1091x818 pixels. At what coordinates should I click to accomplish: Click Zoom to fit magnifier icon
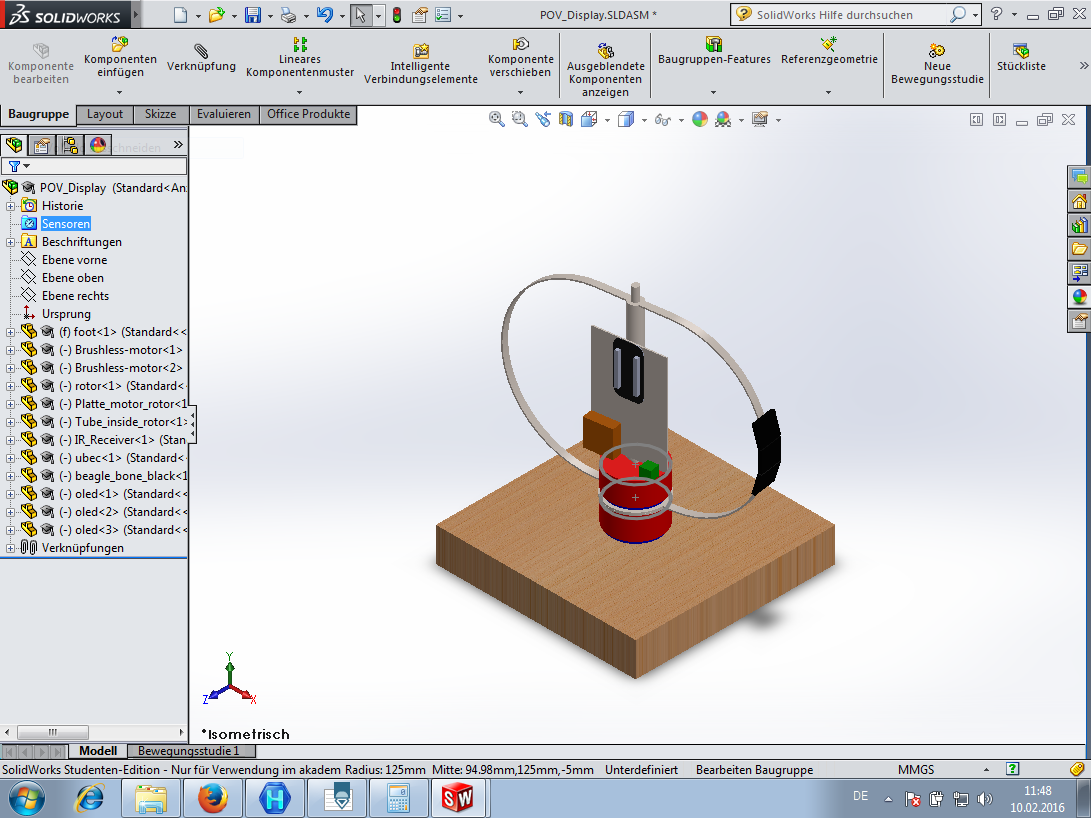click(x=496, y=120)
